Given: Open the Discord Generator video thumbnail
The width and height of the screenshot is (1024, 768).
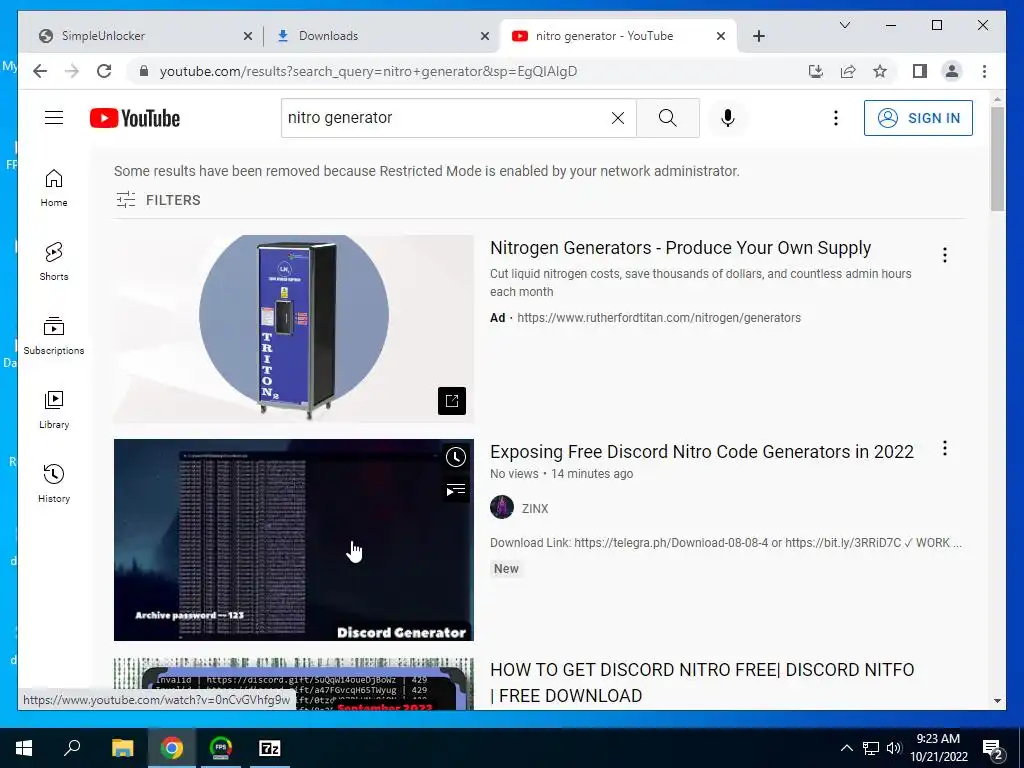Looking at the screenshot, I should point(294,539).
